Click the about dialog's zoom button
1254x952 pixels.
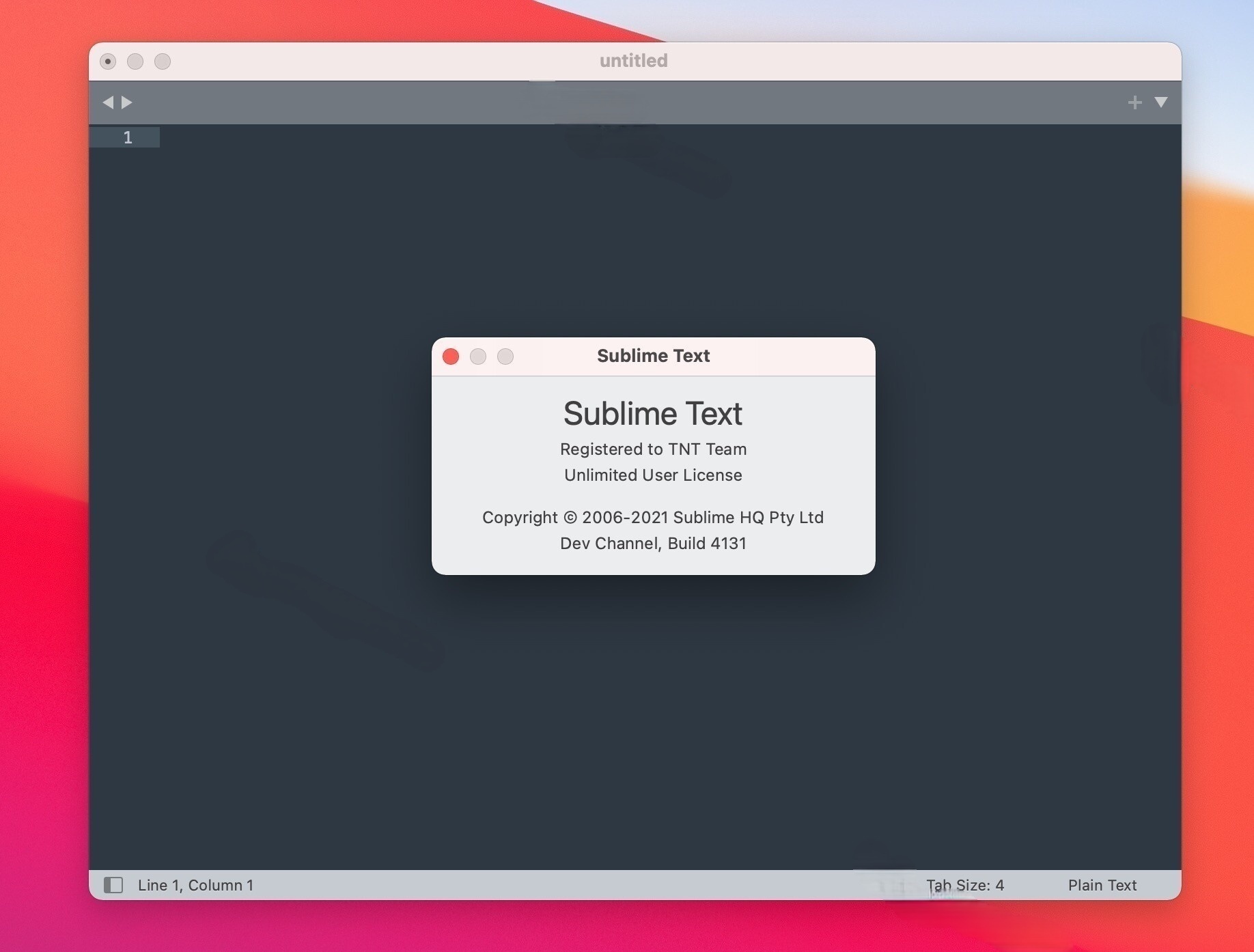click(x=505, y=356)
